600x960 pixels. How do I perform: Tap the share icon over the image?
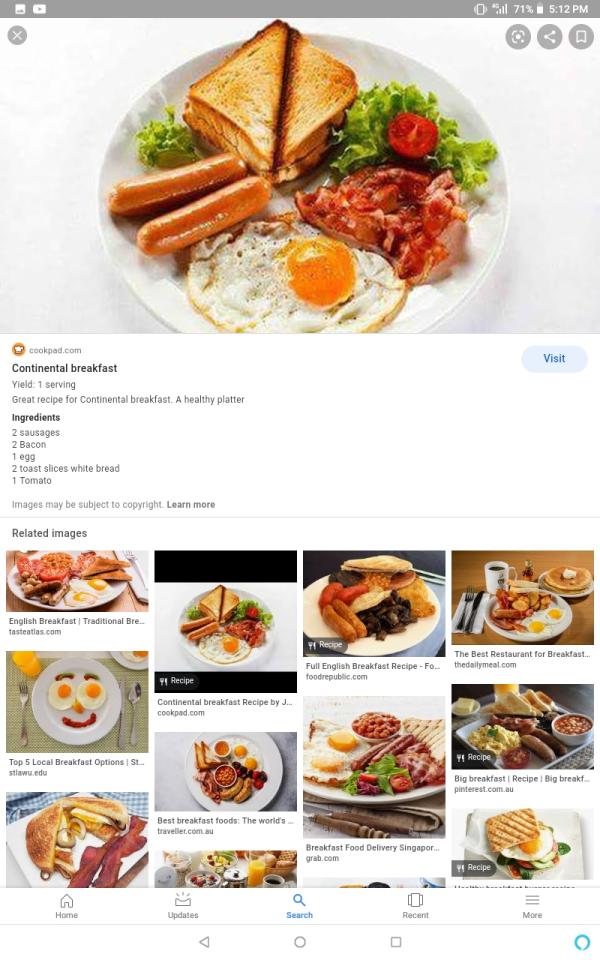pos(550,37)
